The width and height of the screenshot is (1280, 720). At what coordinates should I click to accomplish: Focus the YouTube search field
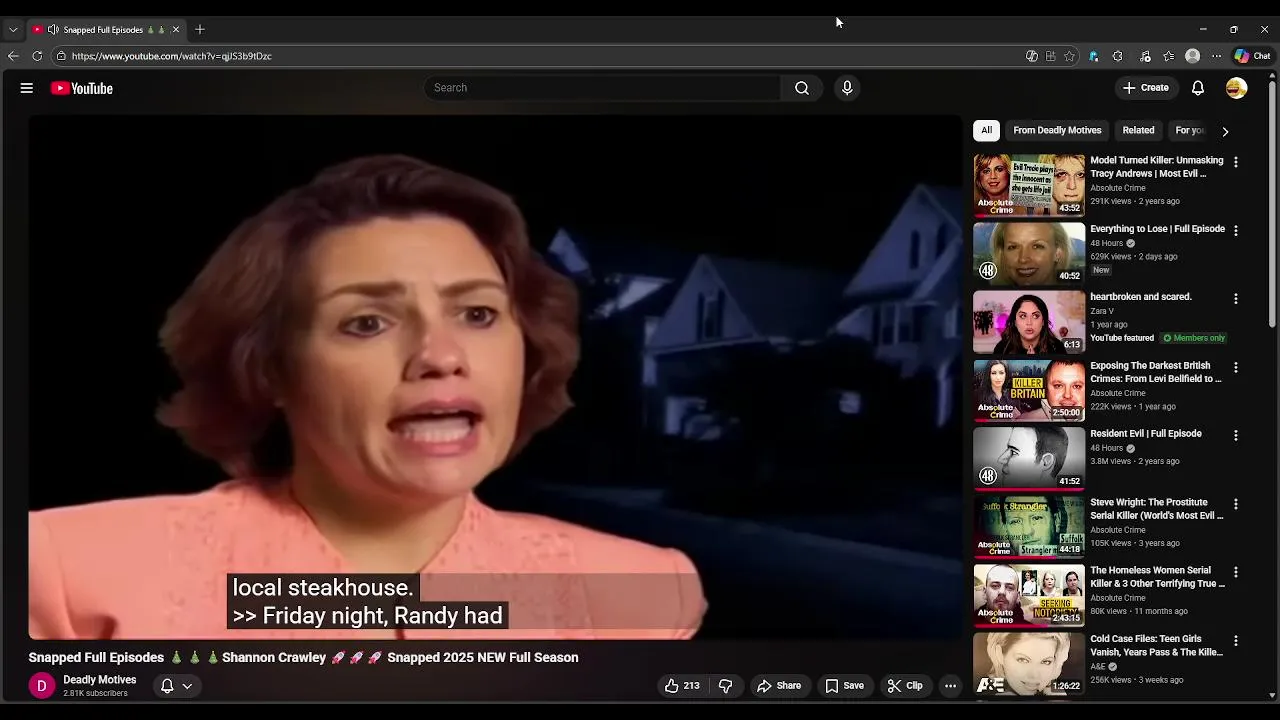[x=605, y=88]
